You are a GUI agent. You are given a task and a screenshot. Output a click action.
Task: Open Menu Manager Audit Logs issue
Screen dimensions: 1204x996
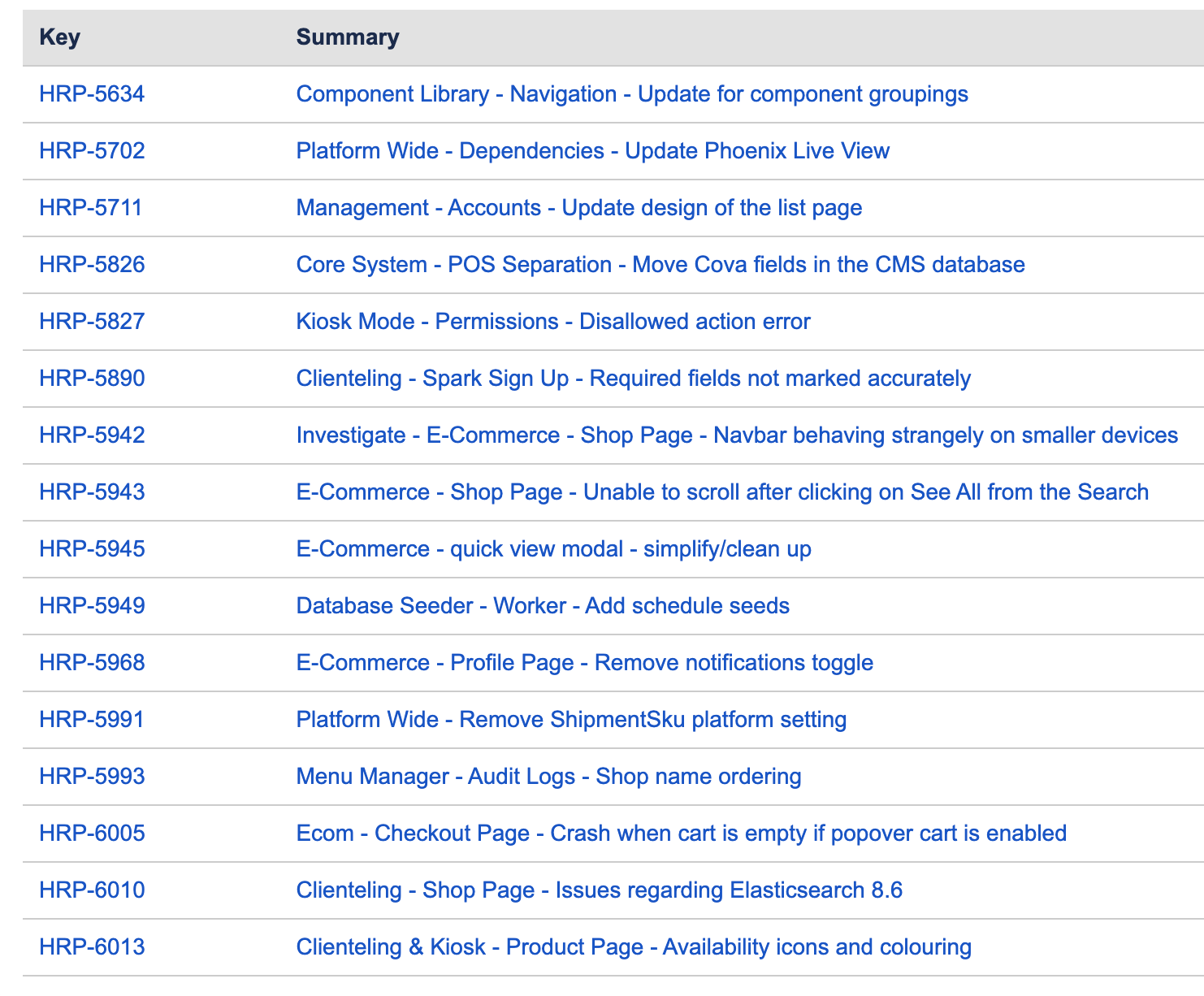click(548, 777)
